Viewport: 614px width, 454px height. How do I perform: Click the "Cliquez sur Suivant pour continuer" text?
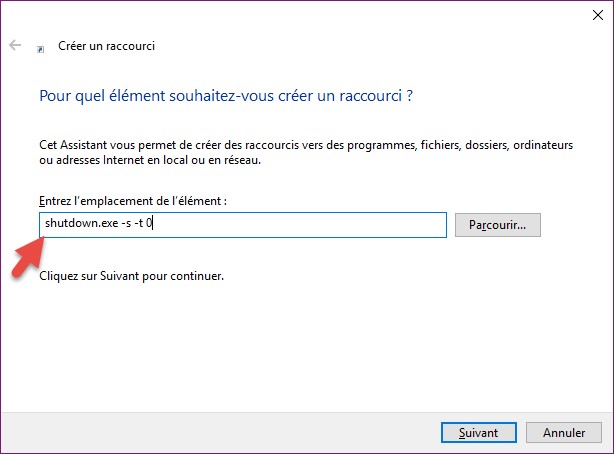131,274
